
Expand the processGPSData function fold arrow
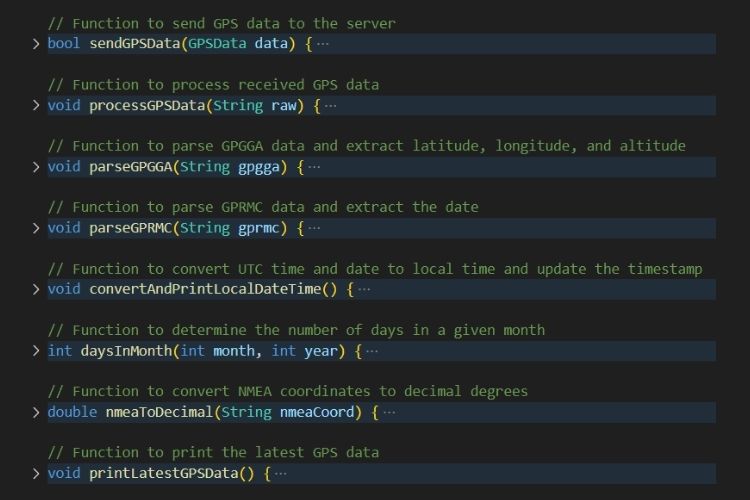[x=36, y=105]
